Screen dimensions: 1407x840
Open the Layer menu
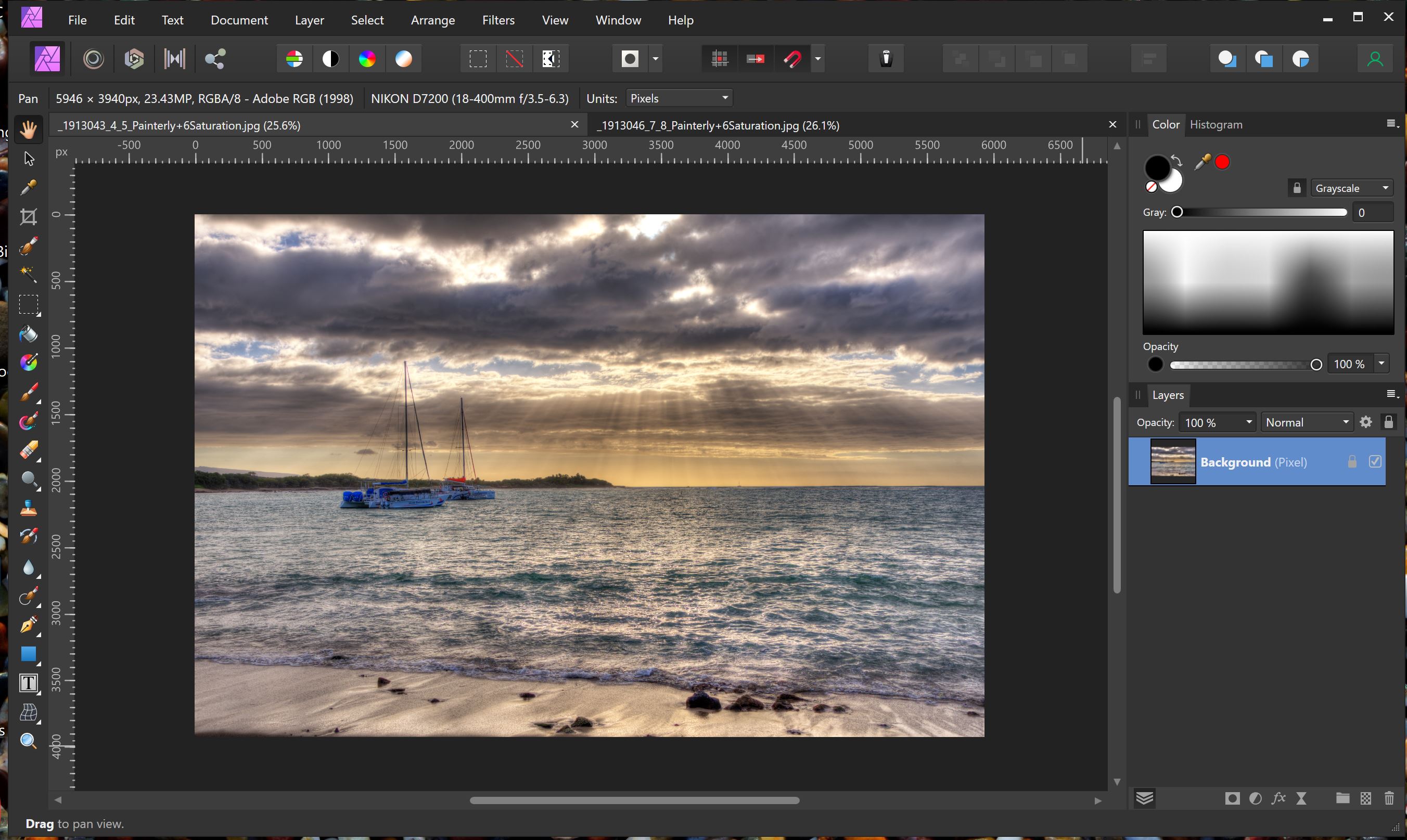tap(309, 20)
